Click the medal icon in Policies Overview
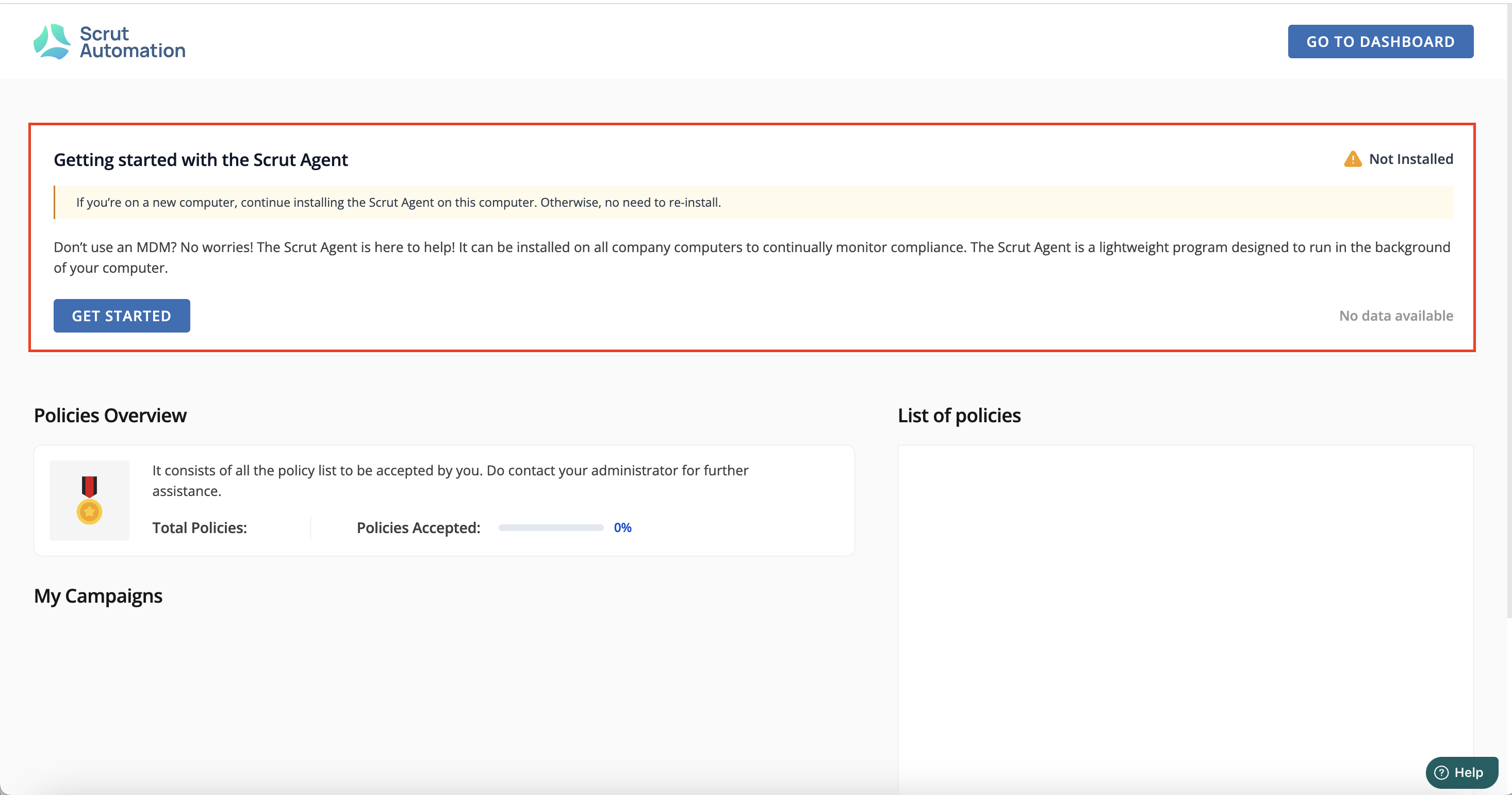 tap(89, 500)
